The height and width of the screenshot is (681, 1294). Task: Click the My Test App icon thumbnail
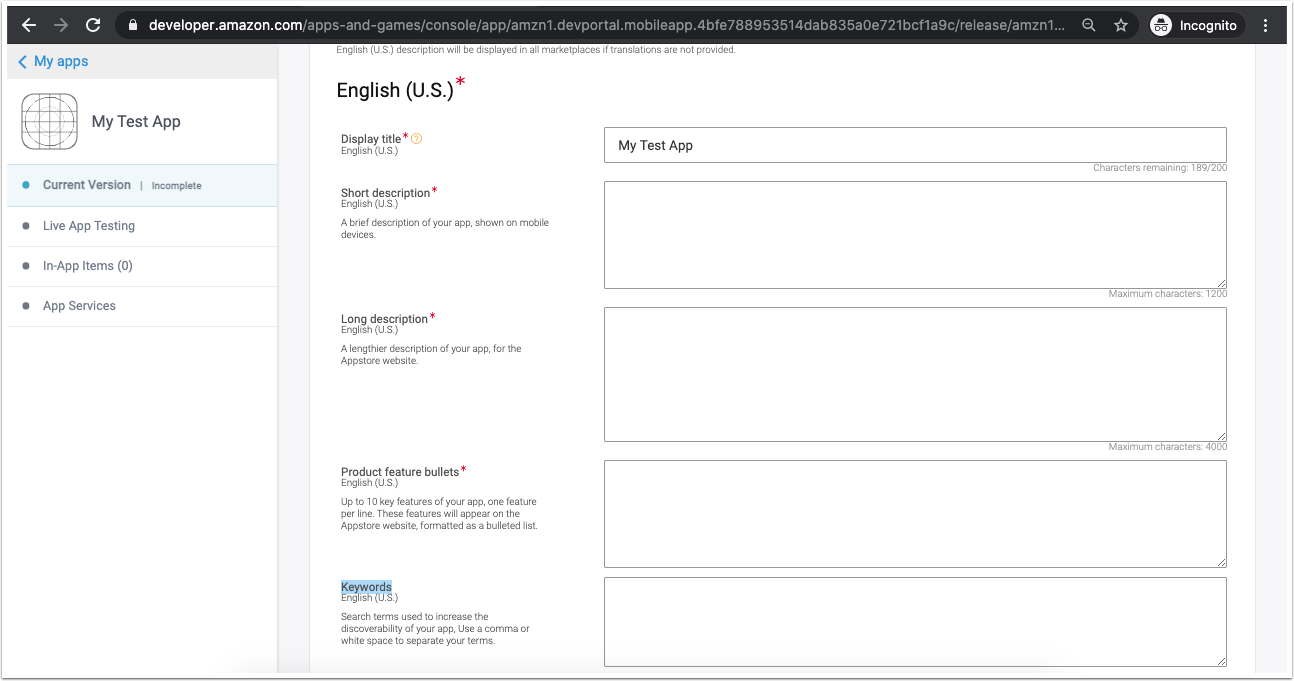click(x=49, y=122)
